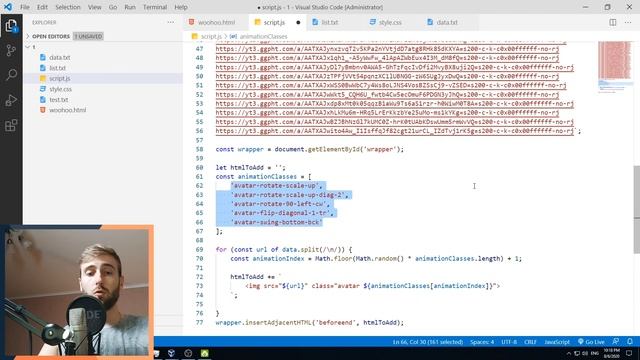The height and width of the screenshot is (360, 640).
Task: Click the feedback icon in status bar
Action: click(x=616, y=342)
